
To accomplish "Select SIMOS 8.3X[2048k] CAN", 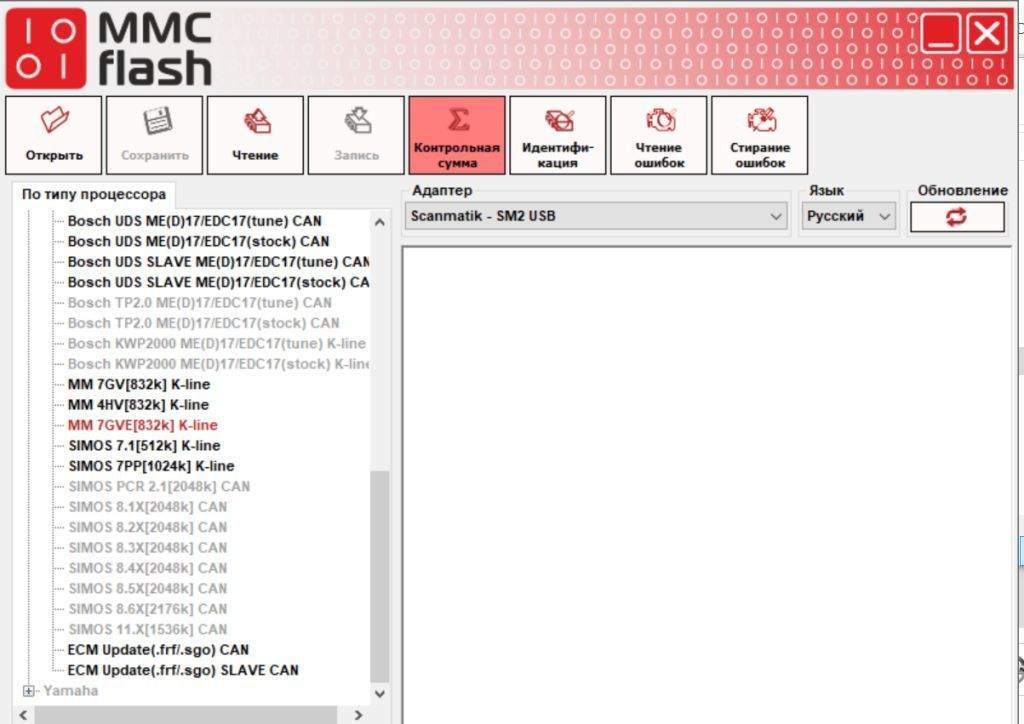I will (x=148, y=548).
